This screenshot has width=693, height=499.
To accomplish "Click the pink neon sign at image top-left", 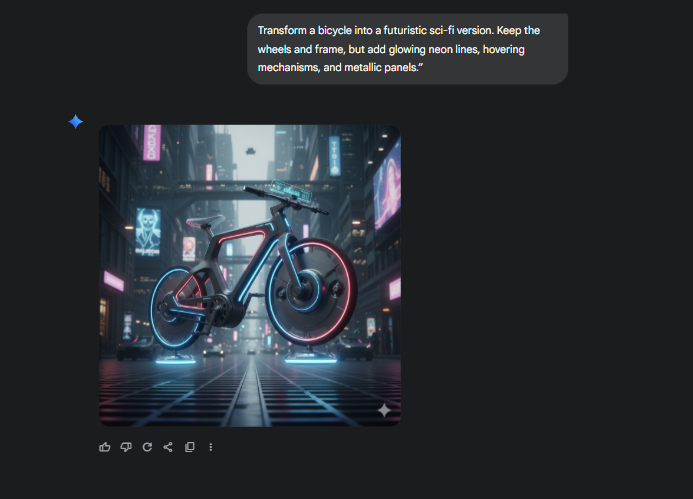I will (152, 142).
